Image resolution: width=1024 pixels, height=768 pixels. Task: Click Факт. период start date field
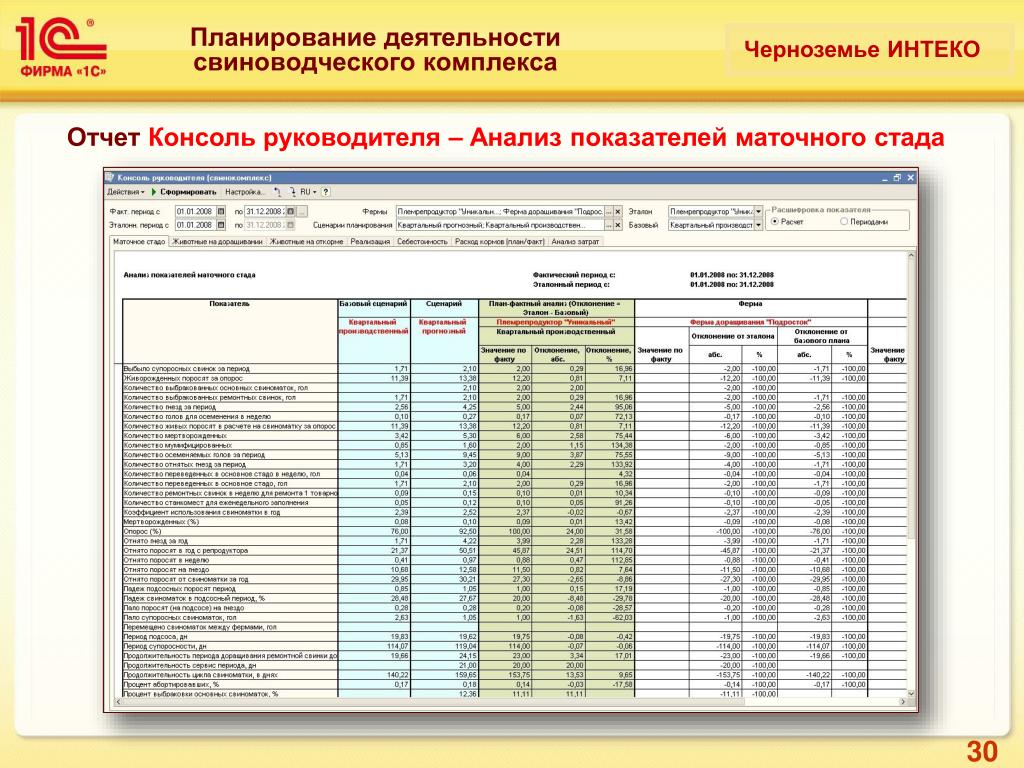pyautogui.click(x=195, y=212)
